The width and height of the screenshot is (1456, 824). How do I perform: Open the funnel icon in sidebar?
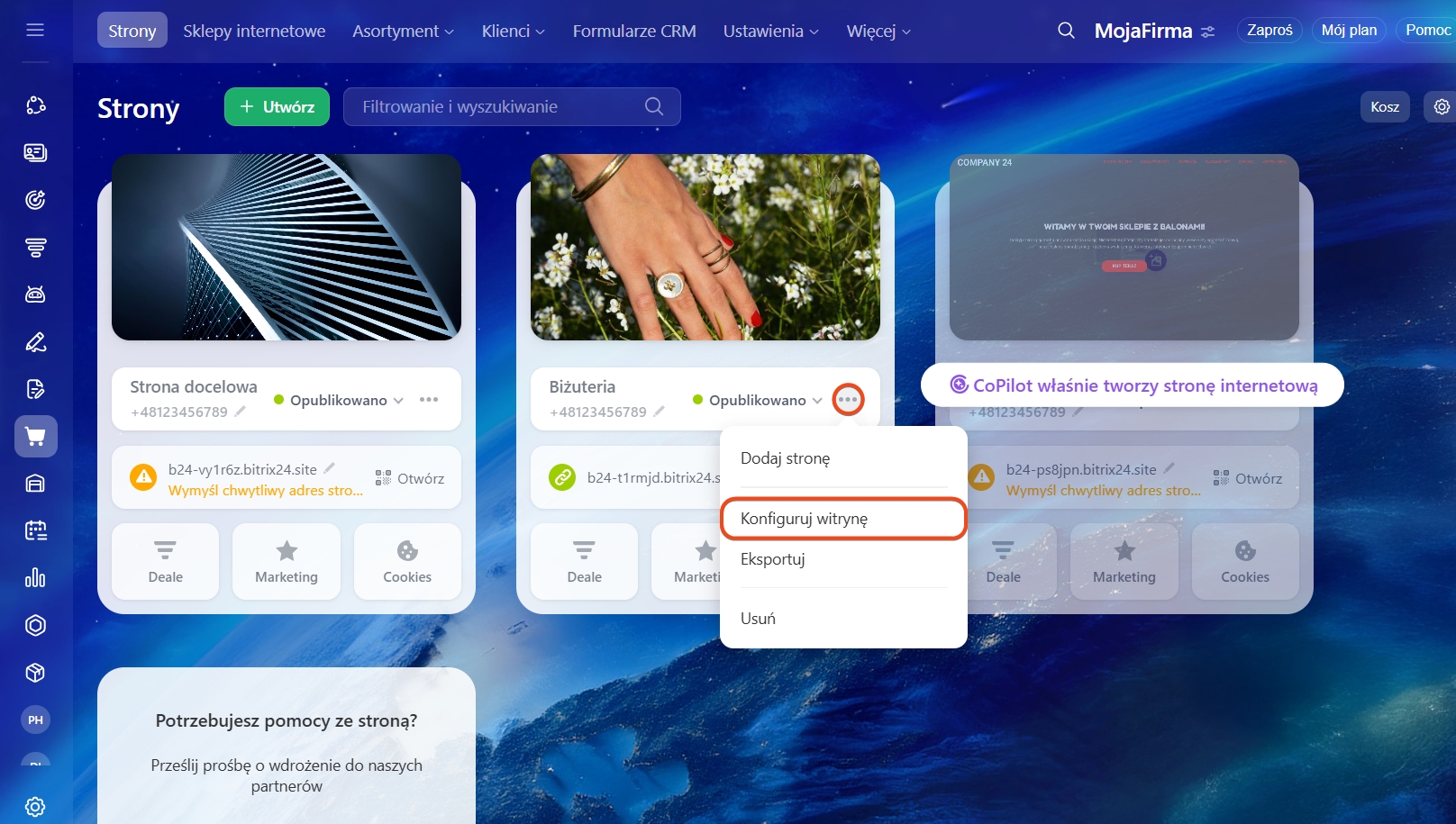35,247
